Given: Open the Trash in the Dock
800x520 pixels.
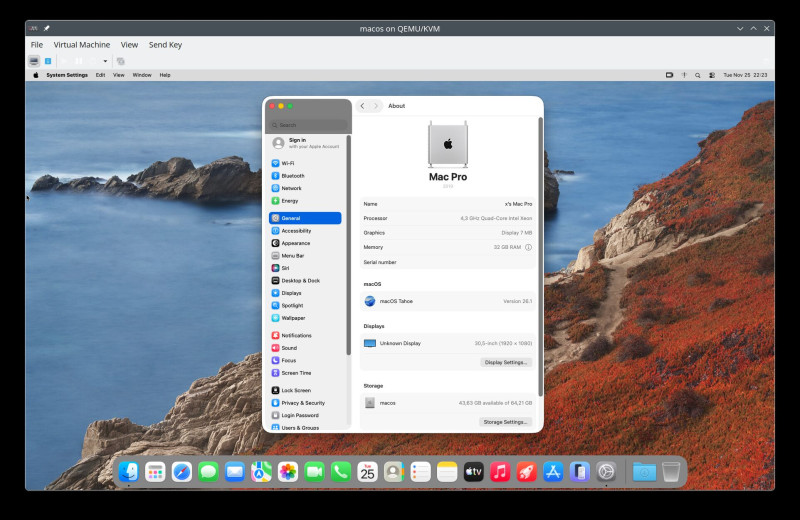Looking at the screenshot, I should click(x=671, y=472).
